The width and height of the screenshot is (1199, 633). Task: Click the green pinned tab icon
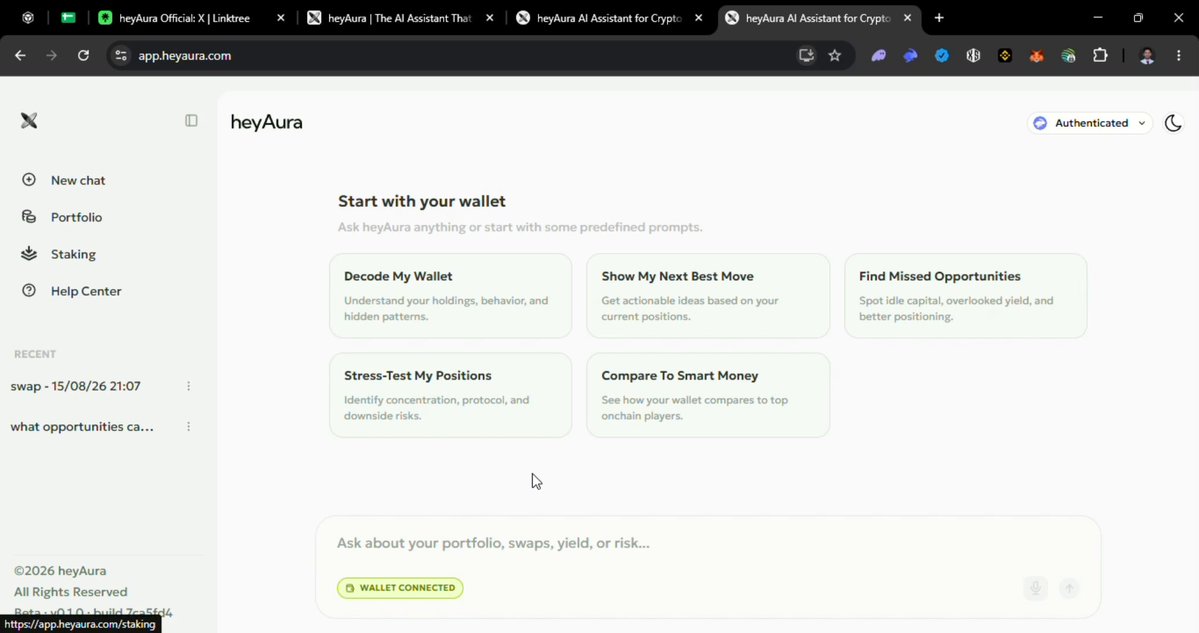pyautogui.click(x=68, y=18)
